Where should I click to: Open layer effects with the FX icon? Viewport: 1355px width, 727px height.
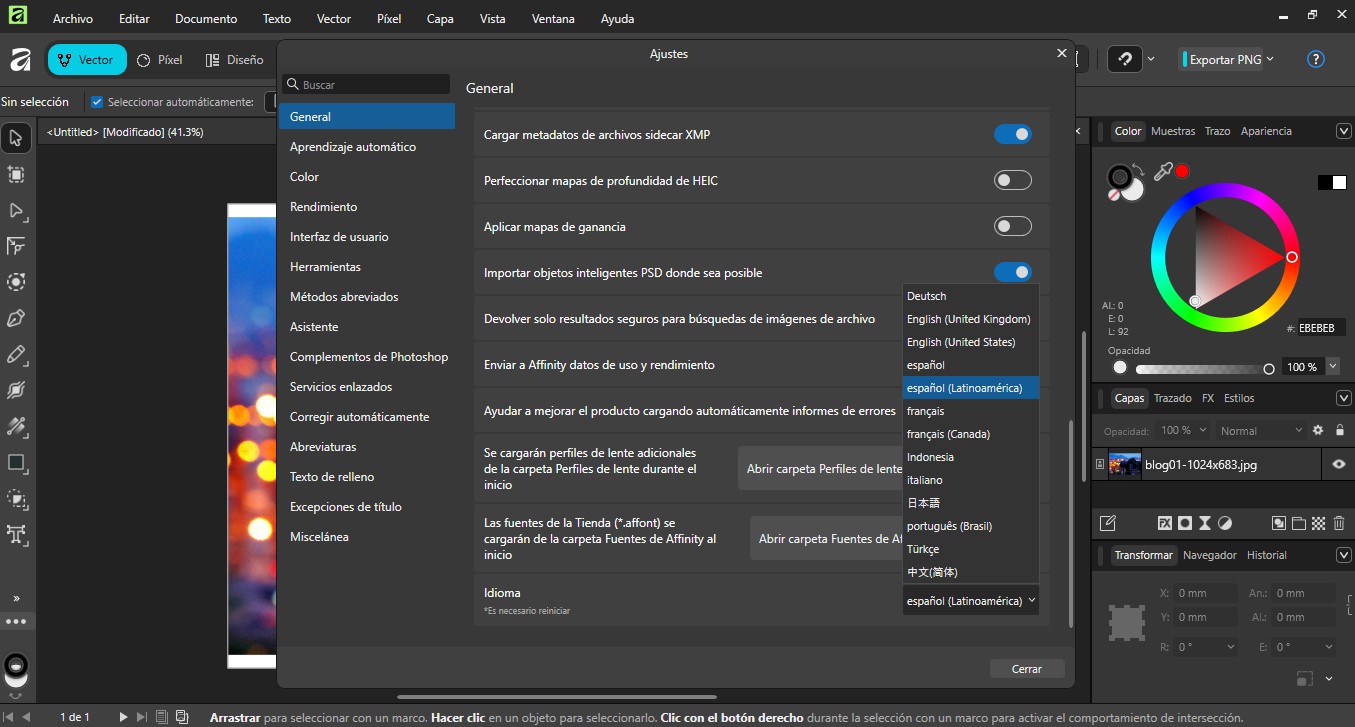coord(1165,522)
